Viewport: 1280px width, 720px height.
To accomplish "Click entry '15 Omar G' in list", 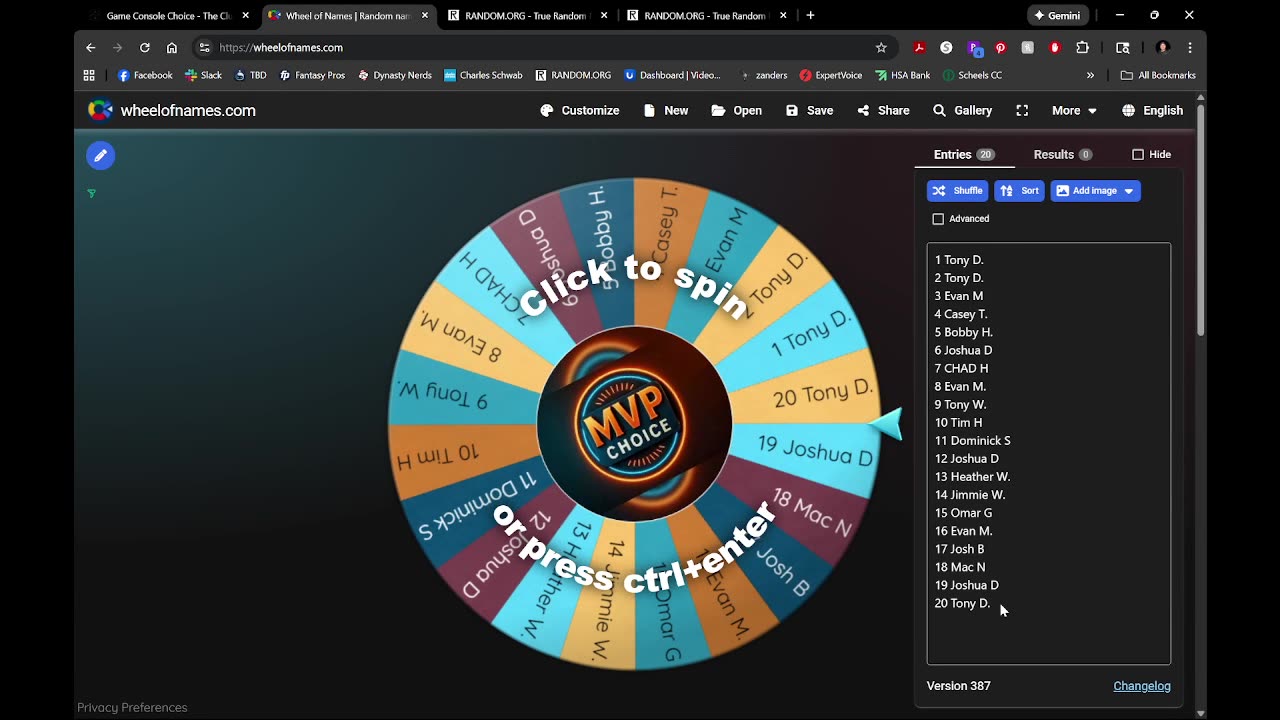I will (963, 512).
